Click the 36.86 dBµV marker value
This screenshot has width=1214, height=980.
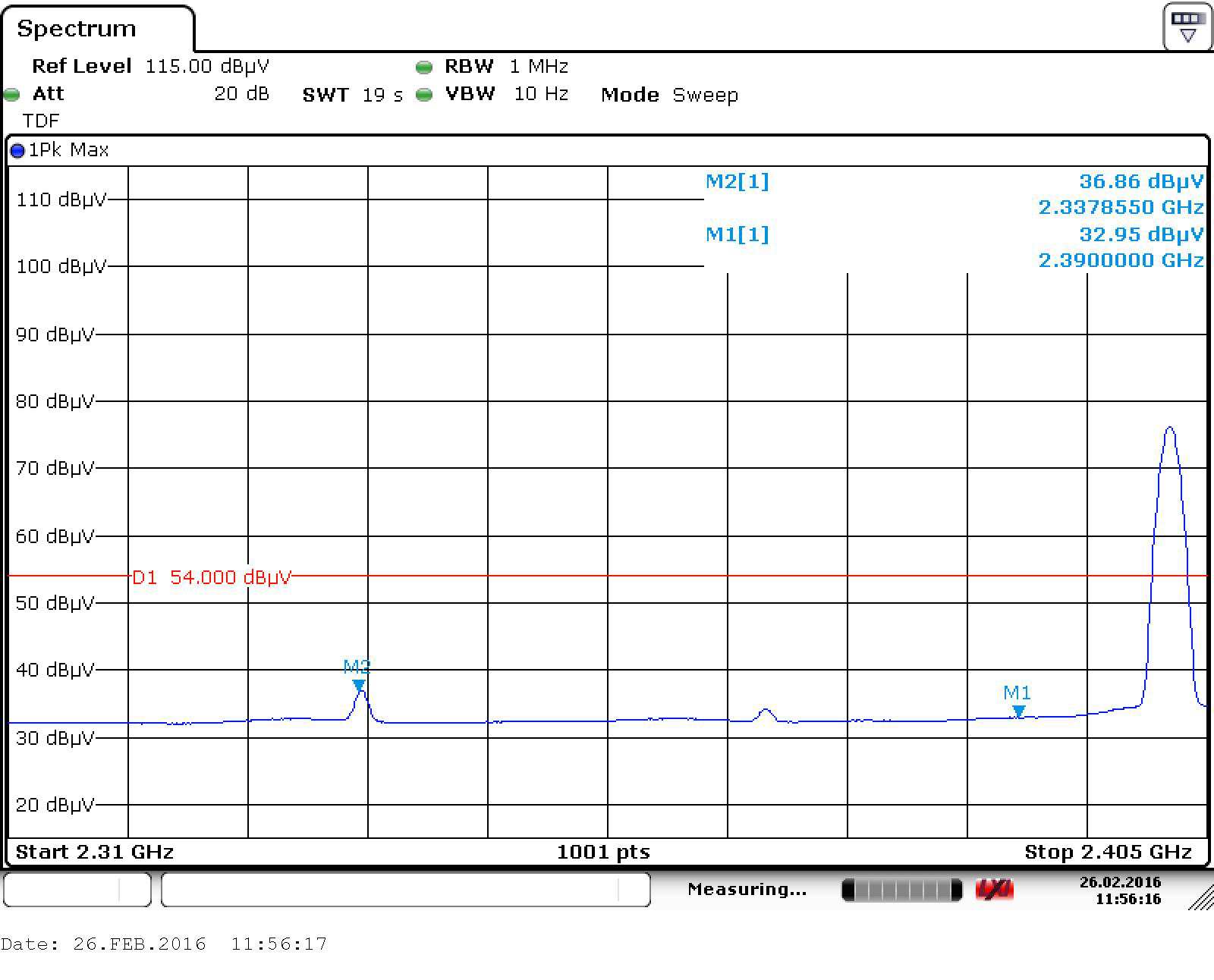(x=1141, y=181)
